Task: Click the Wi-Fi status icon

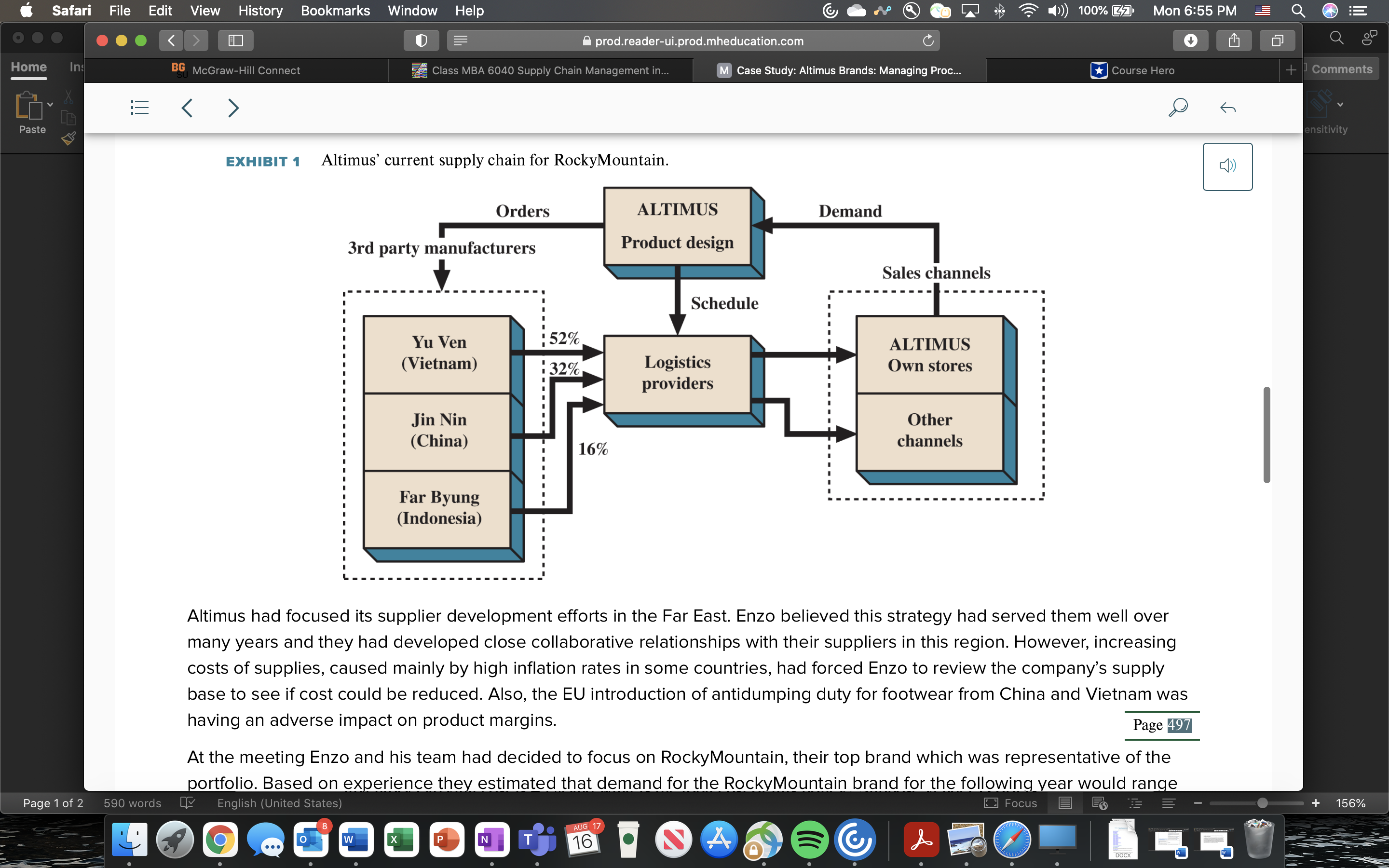Action: pos(1028,10)
